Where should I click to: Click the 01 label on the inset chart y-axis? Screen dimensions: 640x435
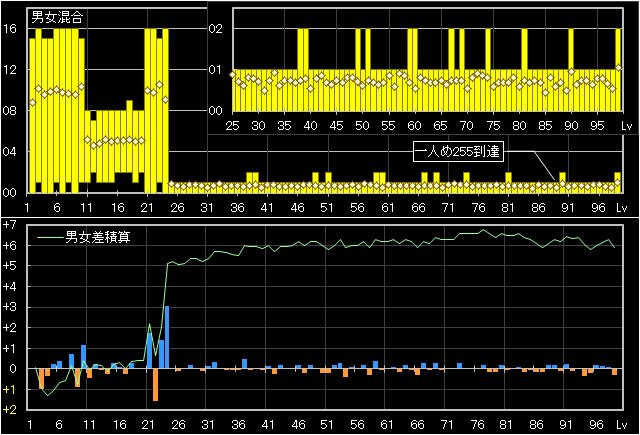[x=216, y=70]
